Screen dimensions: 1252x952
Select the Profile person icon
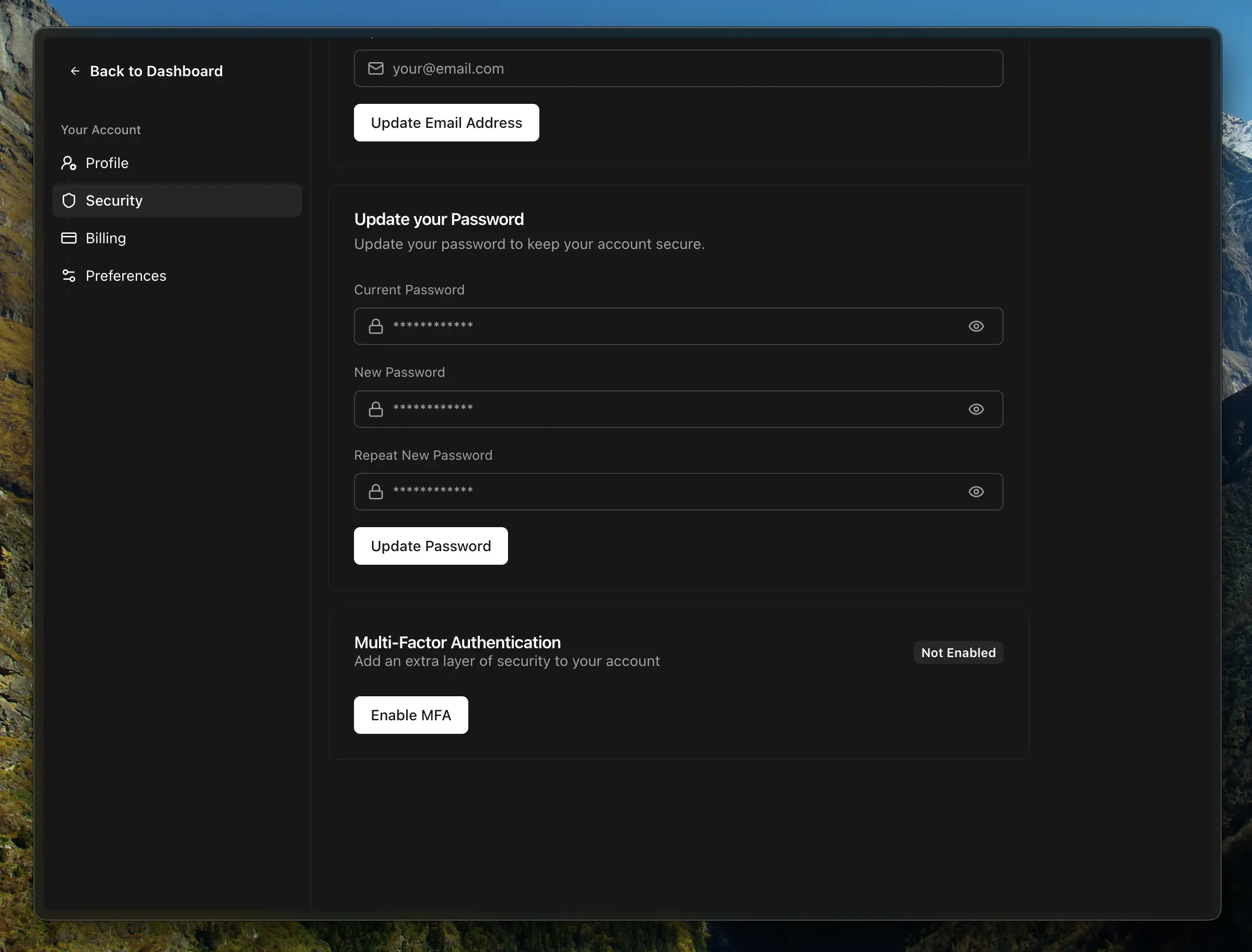68,163
